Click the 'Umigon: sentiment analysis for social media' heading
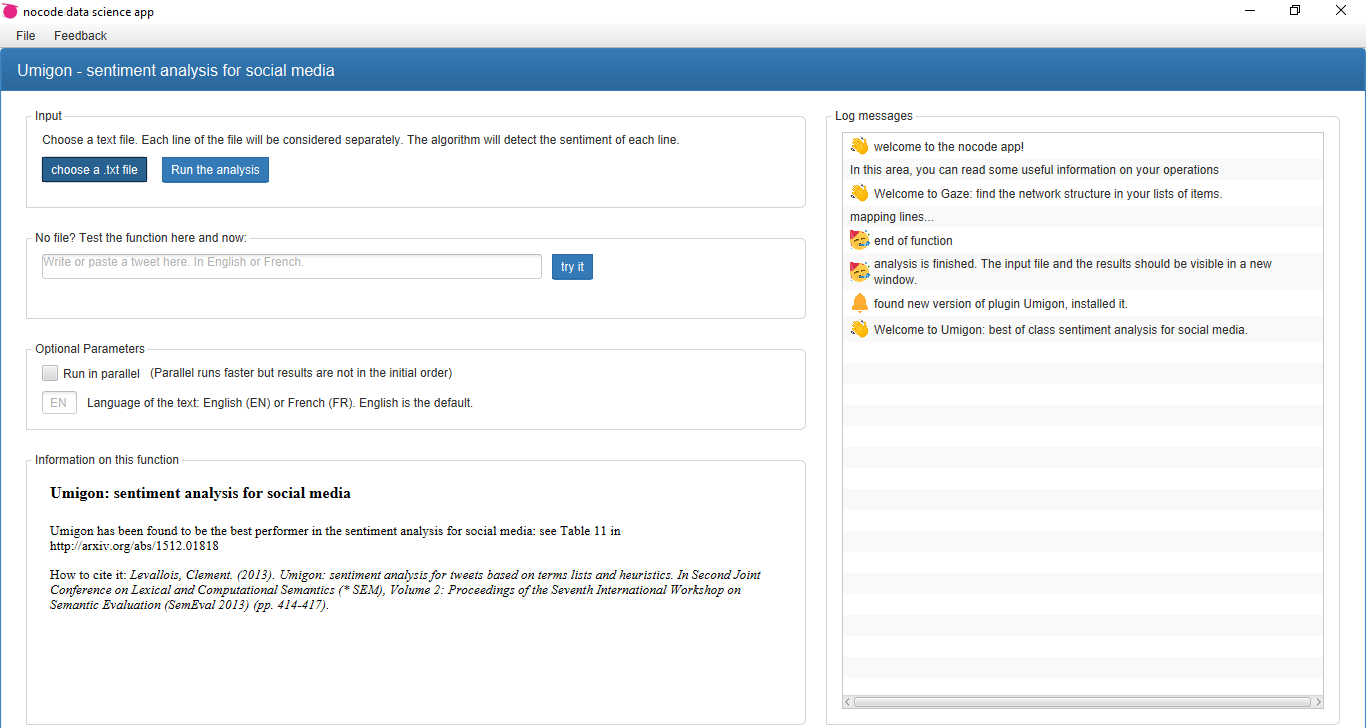Viewport: 1366px width, 728px height. tap(200, 493)
